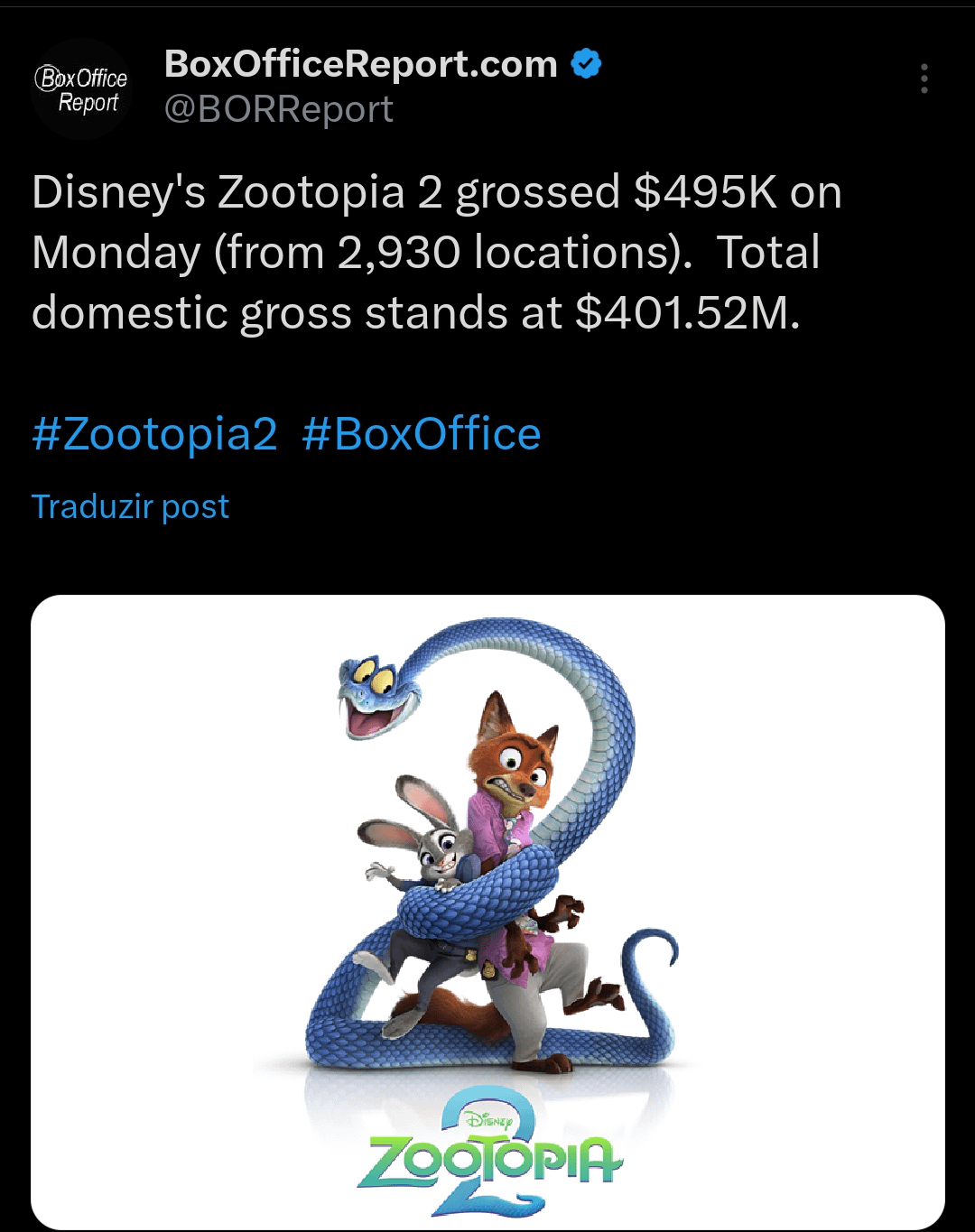Screen dimensions: 975x1232
Task: Click the "$401.52M" figure in the post
Action: (686, 313)
